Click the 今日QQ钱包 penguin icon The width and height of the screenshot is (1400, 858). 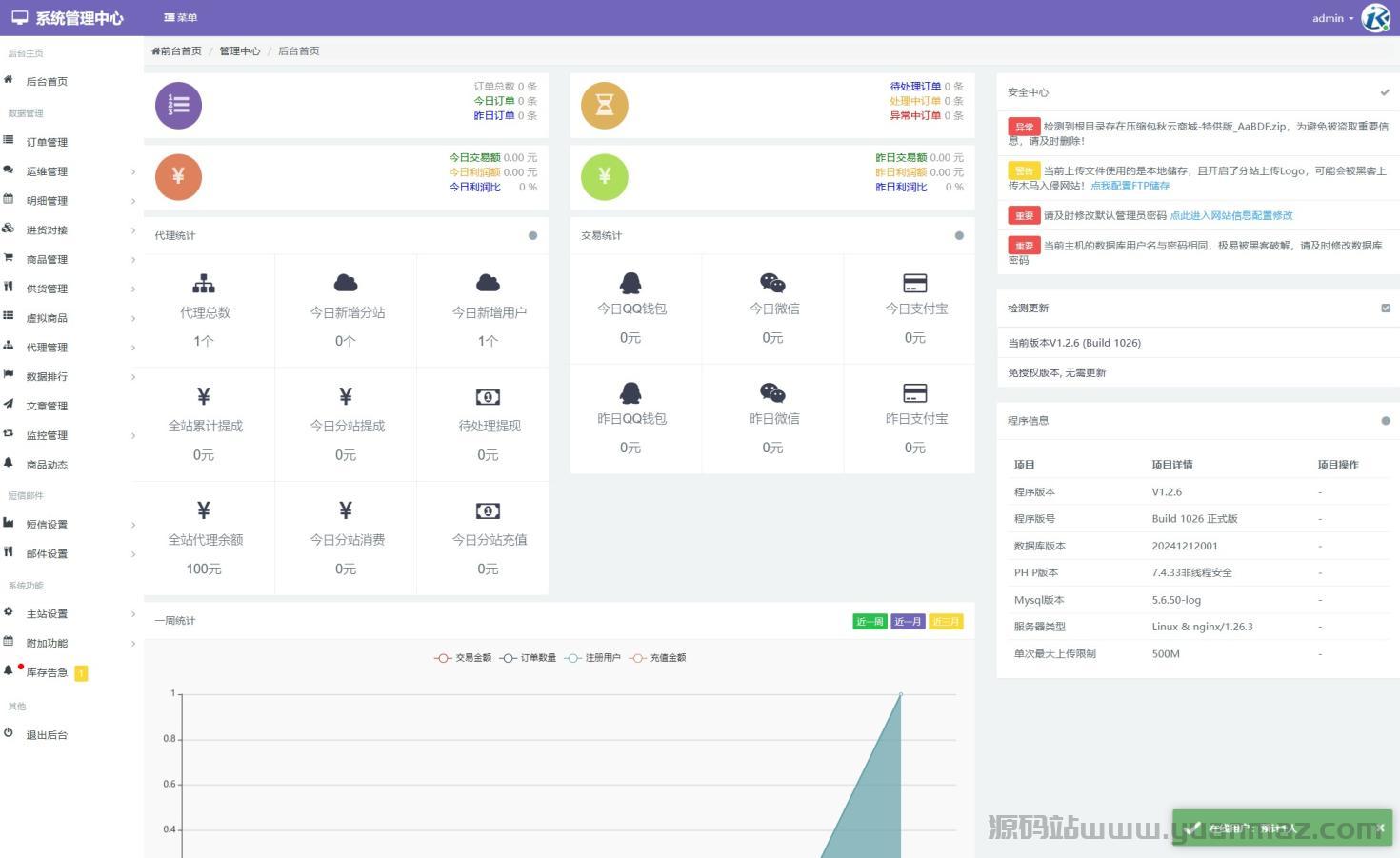tap(630, 283)
